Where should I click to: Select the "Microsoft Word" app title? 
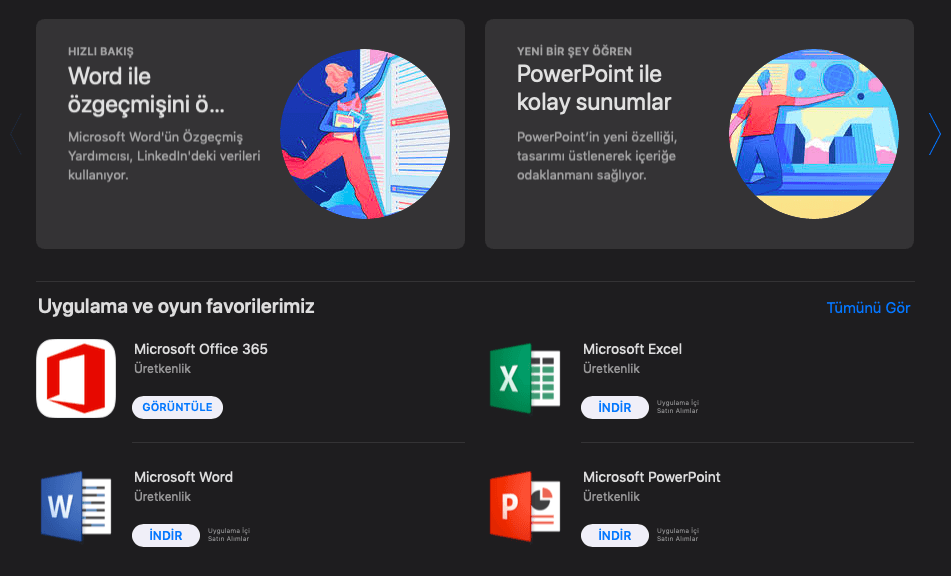click(x=183, y=477)
